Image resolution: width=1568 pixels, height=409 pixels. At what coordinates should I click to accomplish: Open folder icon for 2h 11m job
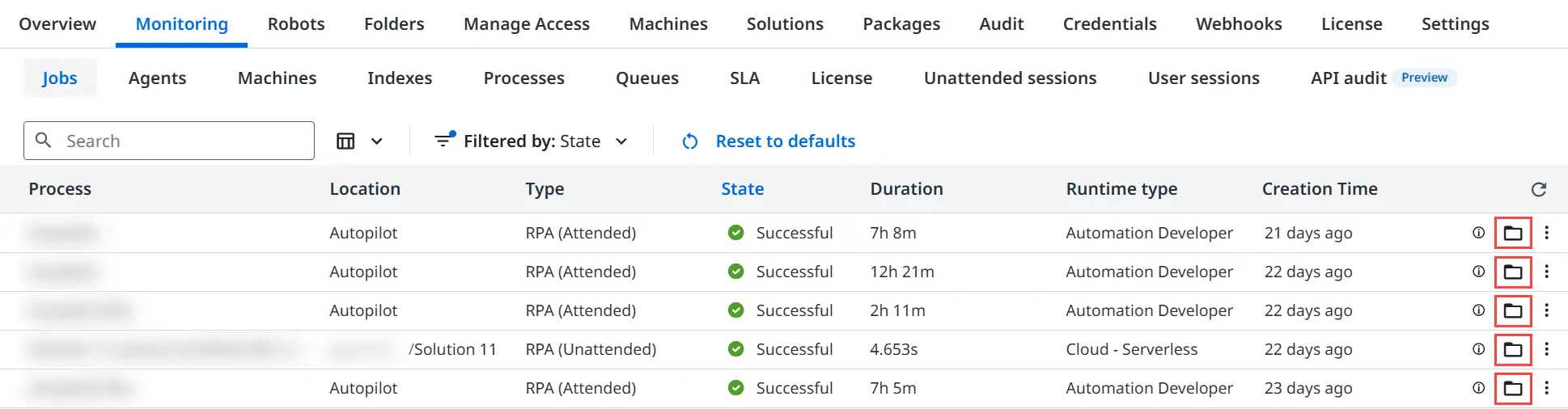pos(1512,311)
